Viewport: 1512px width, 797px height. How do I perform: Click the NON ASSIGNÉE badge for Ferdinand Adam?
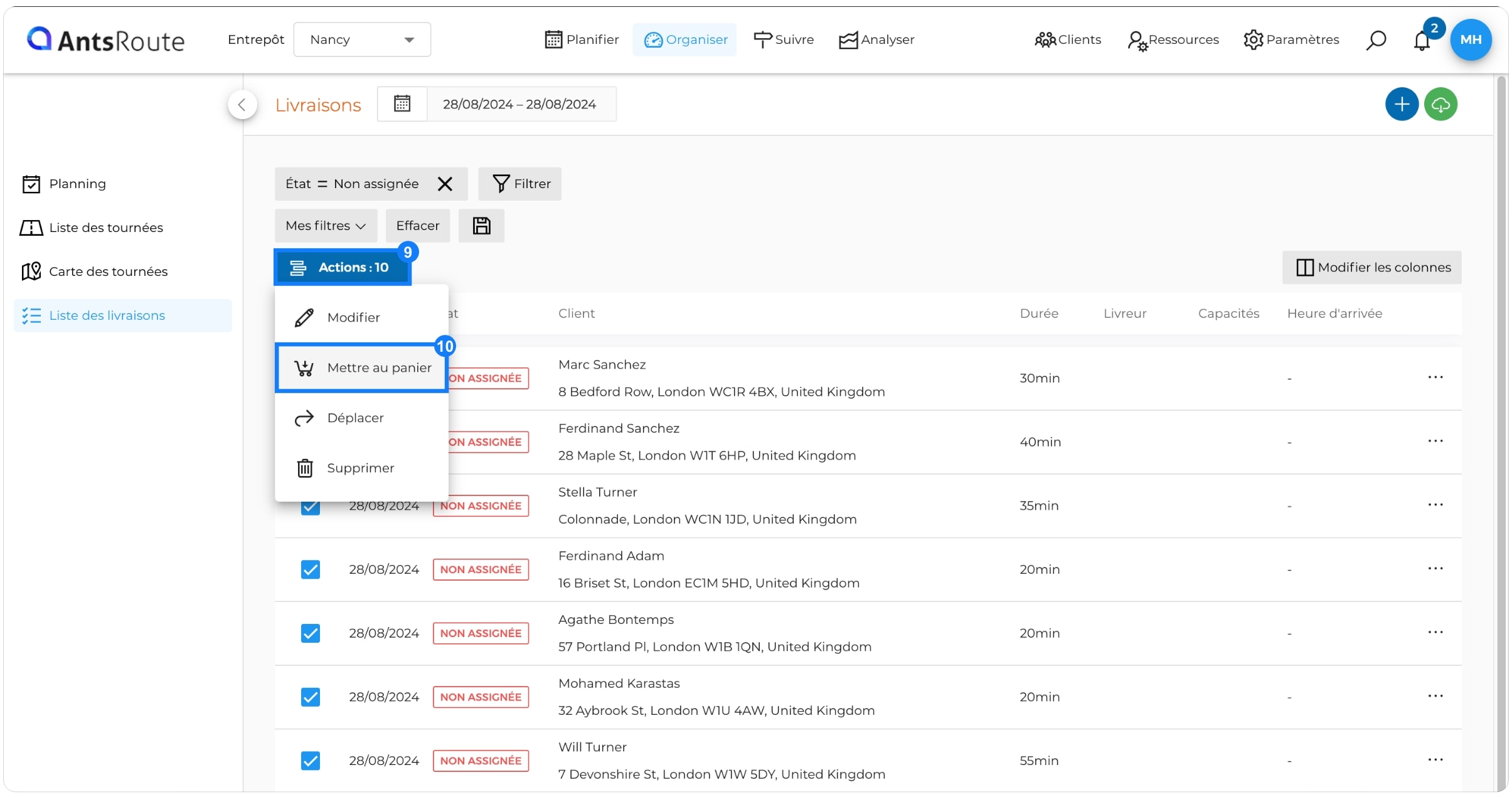[481, 569]
